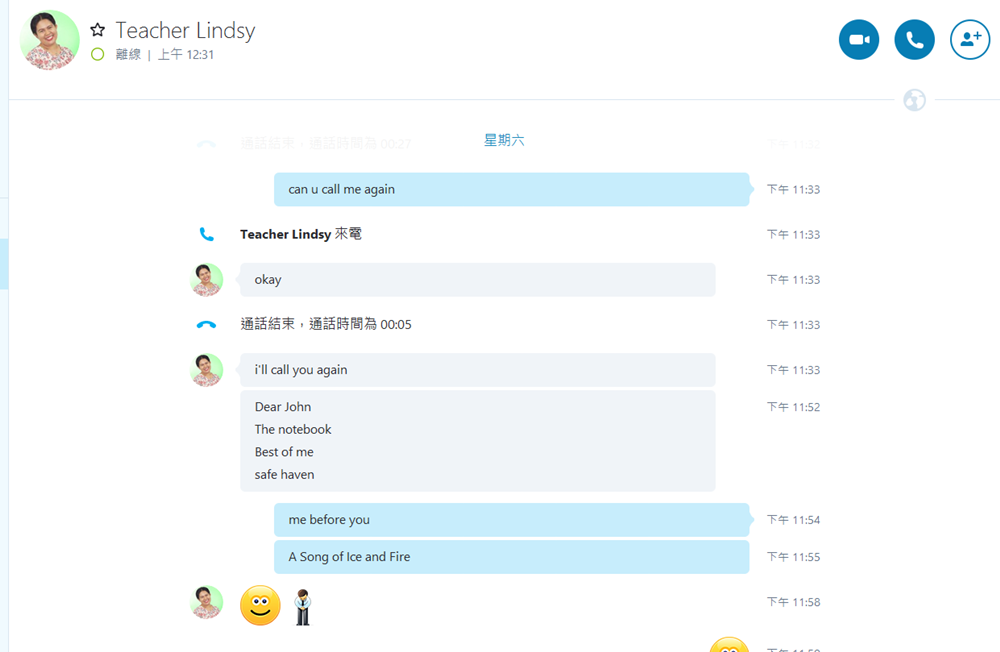Click the status circle near 離線
The width and height of the screenshot is (1000, 652).
click(98, 54)
